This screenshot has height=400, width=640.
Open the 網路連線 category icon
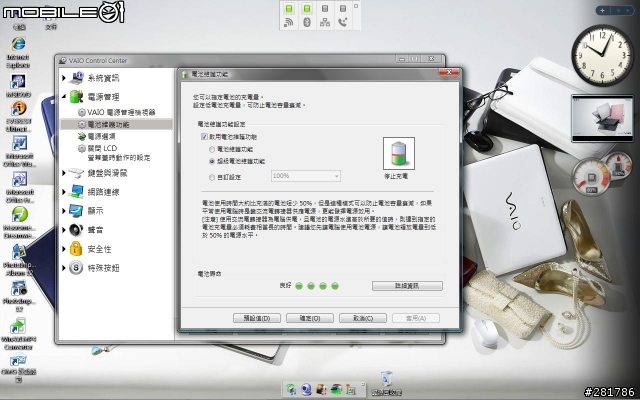(76, 192)
